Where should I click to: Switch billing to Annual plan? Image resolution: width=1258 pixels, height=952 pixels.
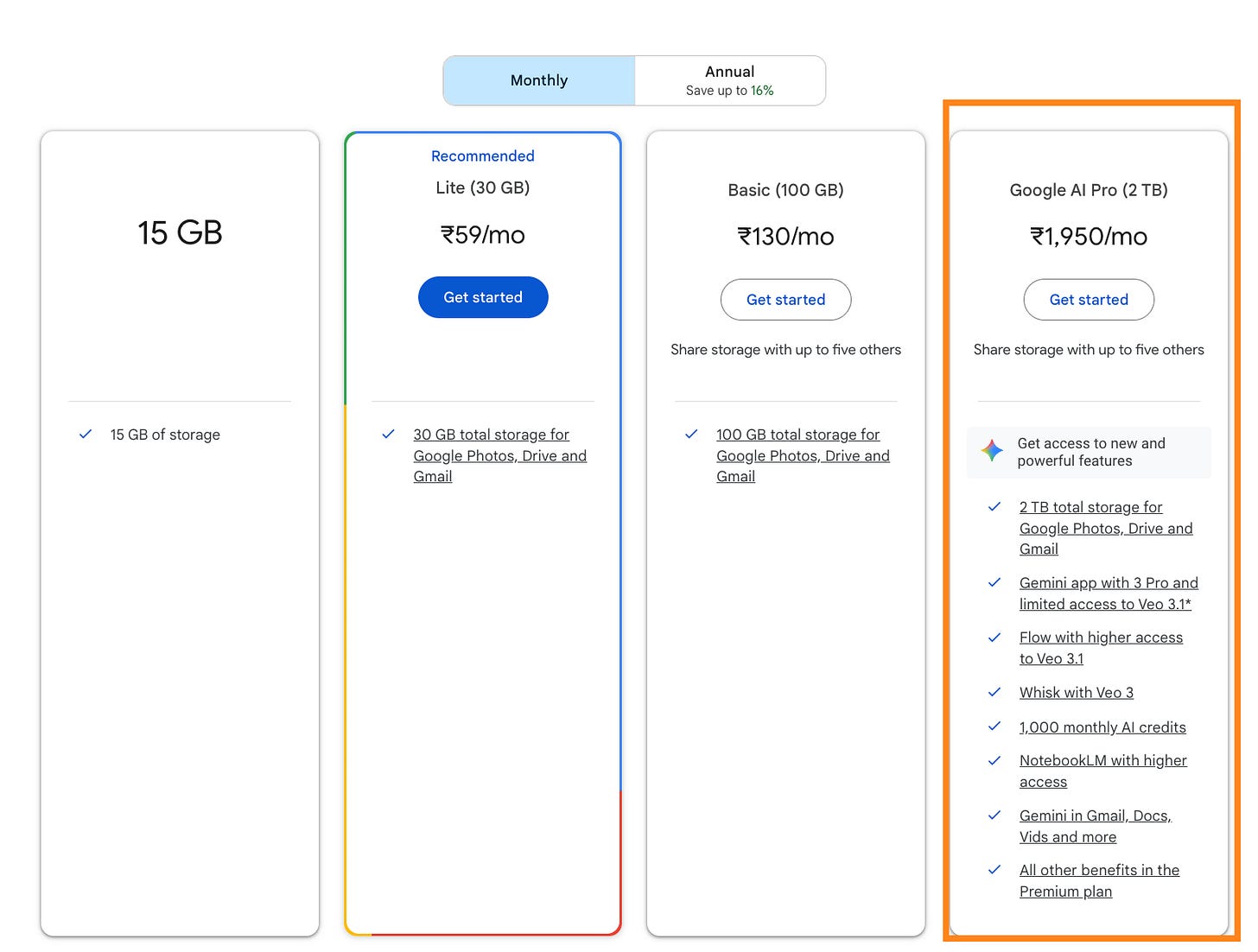(x=729, y=80)
